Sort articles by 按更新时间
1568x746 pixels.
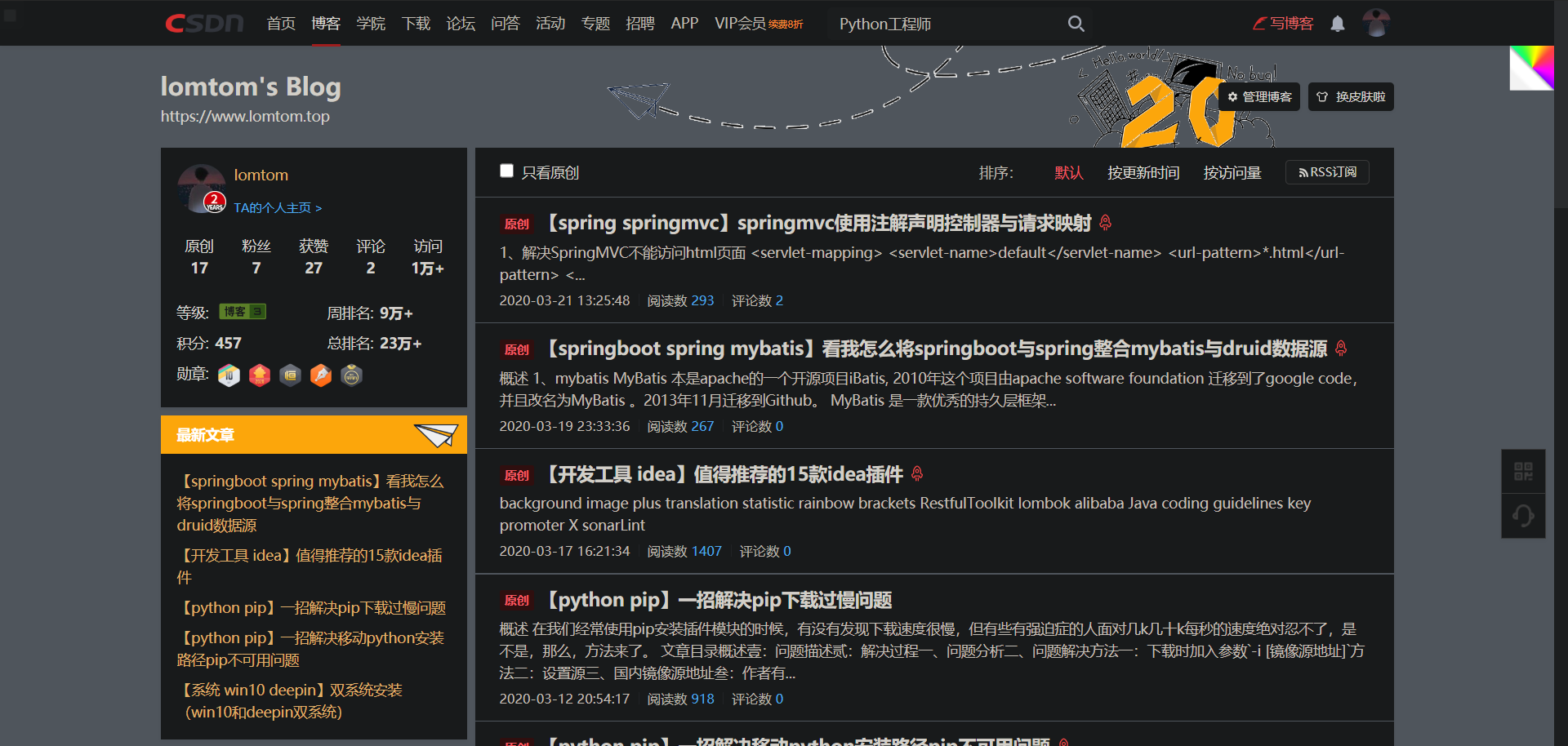(x=1143, y=173)
